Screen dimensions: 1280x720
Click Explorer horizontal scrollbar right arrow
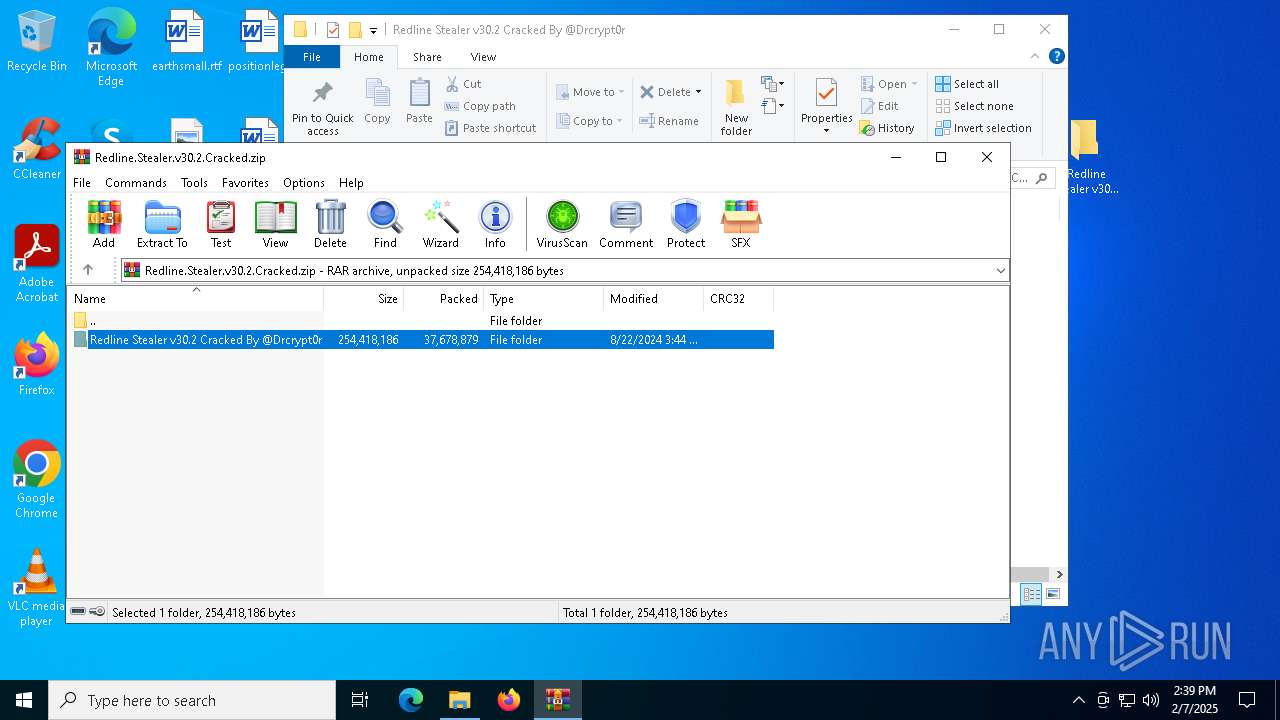point(1059,574)
